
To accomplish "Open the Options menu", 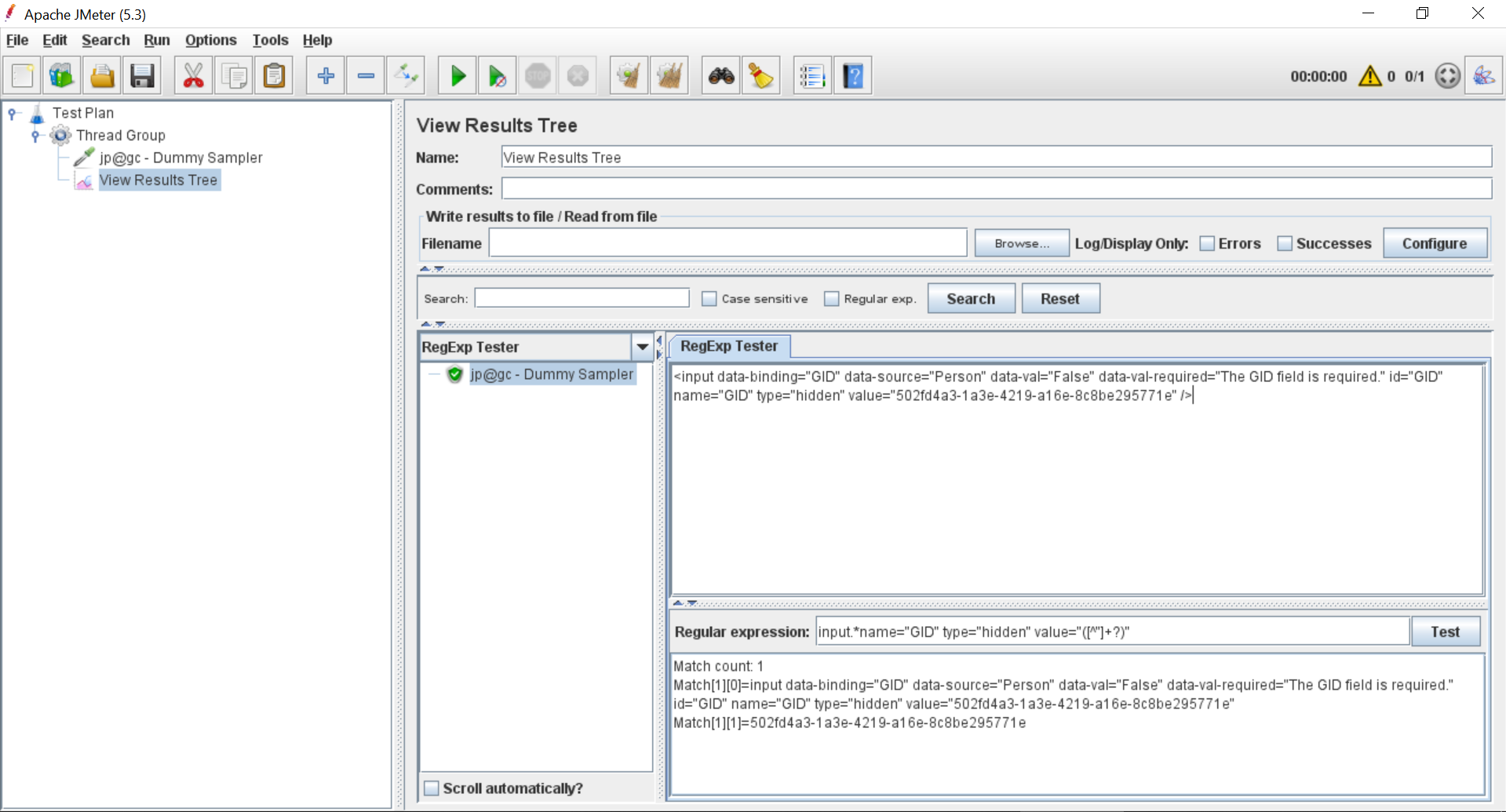I will coord(210,40).
